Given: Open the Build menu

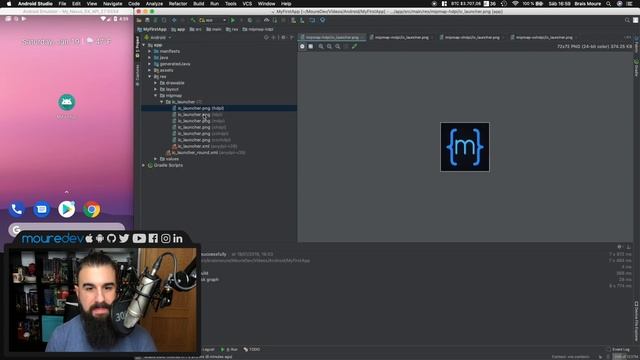Looking at the screenshot, I should [x=199, y=4].
